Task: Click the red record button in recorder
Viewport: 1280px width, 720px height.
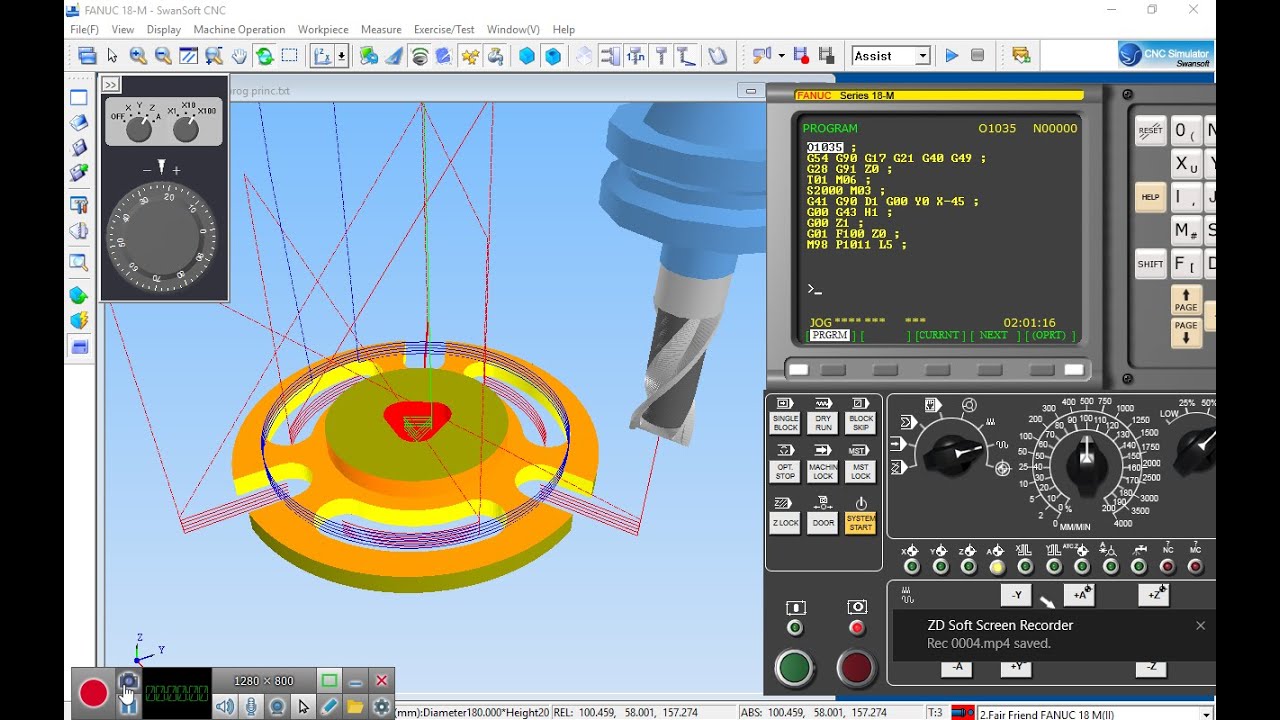Action: (93, 693)
